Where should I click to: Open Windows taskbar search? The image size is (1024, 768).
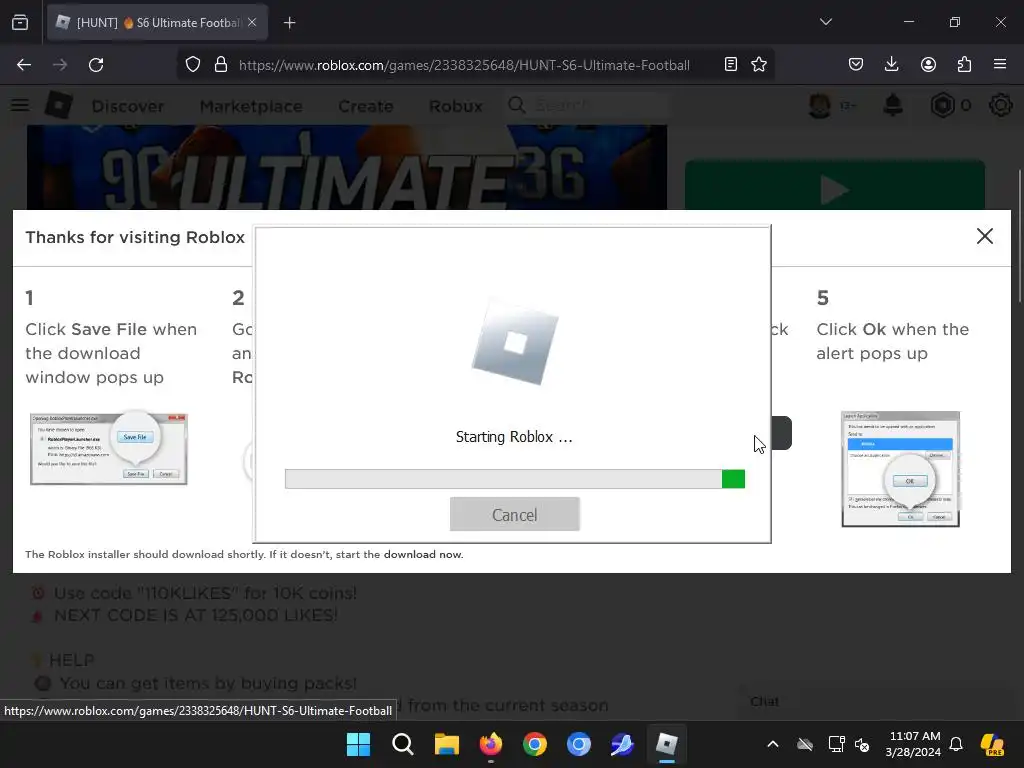[403, 744]
